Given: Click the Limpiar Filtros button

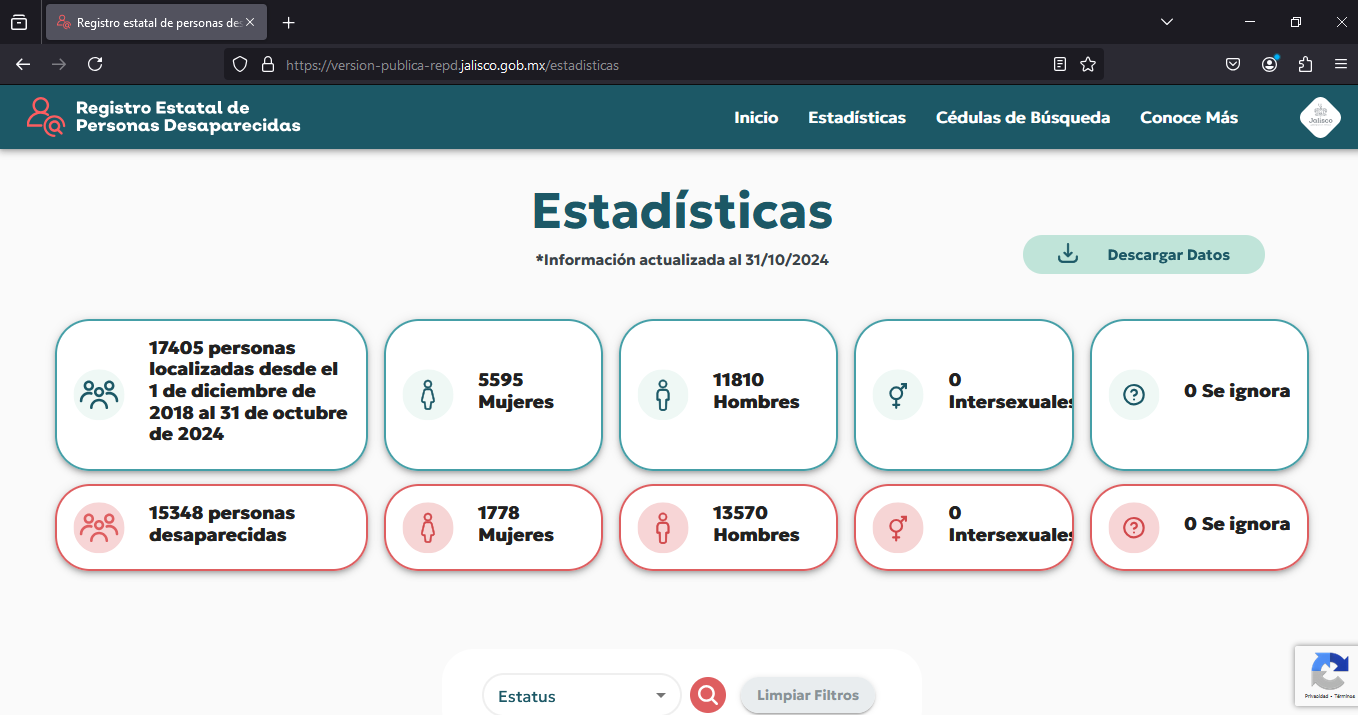Looking at the screenshot, I should point(807,695).
